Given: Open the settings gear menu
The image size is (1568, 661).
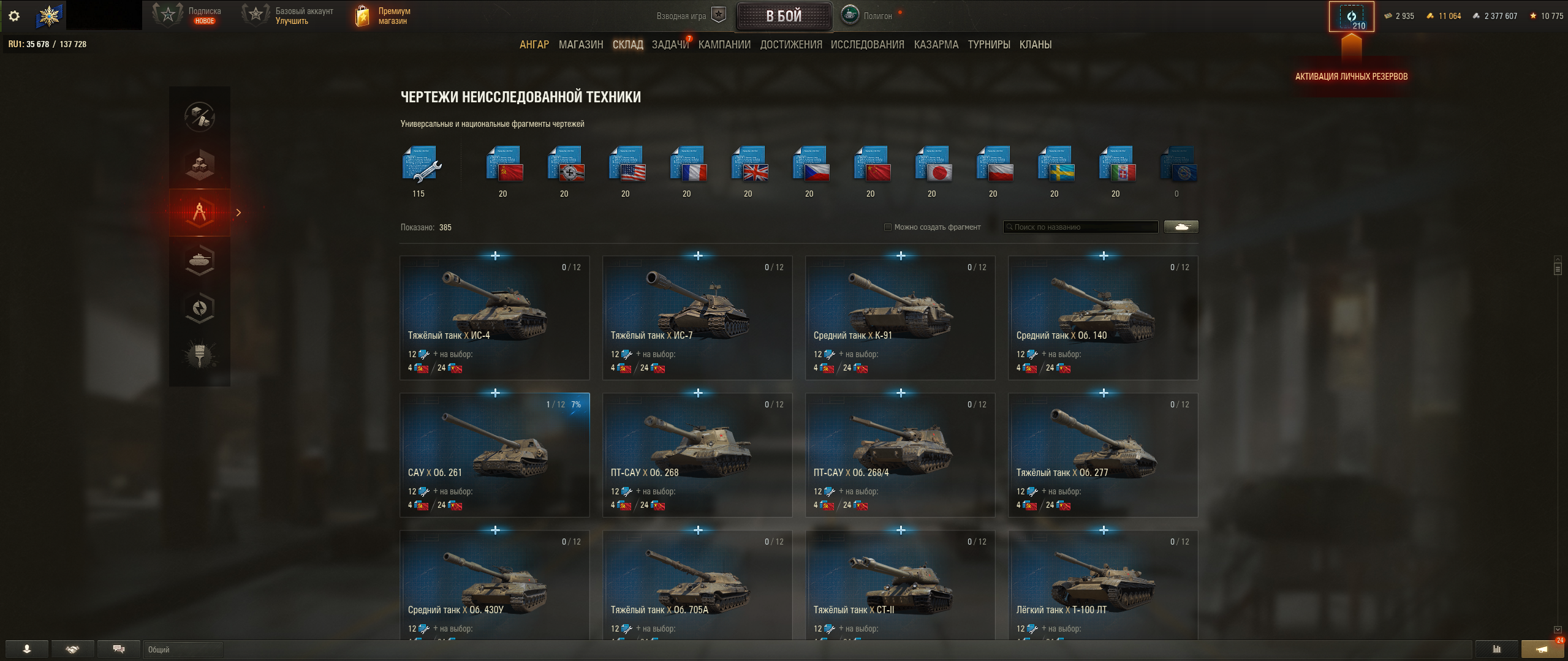Looking at the screenshot, I should tap(14, 16).
